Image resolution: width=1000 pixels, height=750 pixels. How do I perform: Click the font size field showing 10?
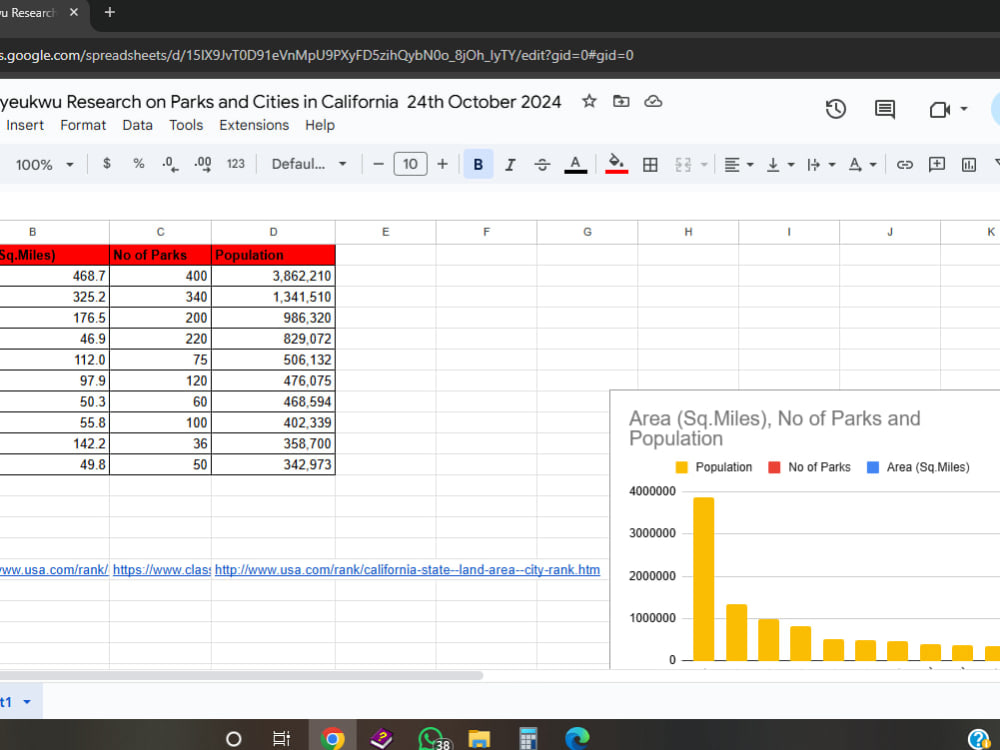[410, 164]
